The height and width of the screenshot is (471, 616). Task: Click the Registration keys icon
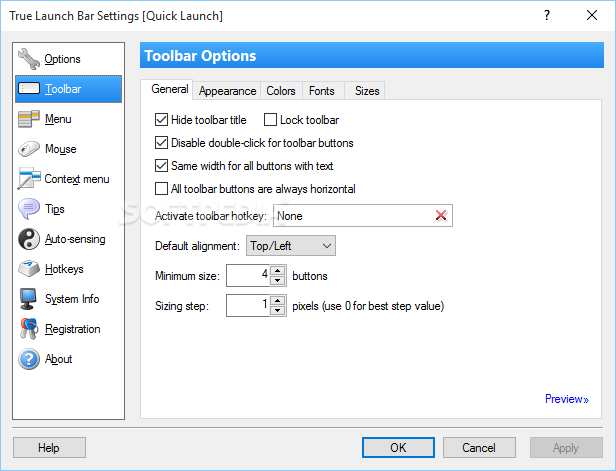click(29, 329)
